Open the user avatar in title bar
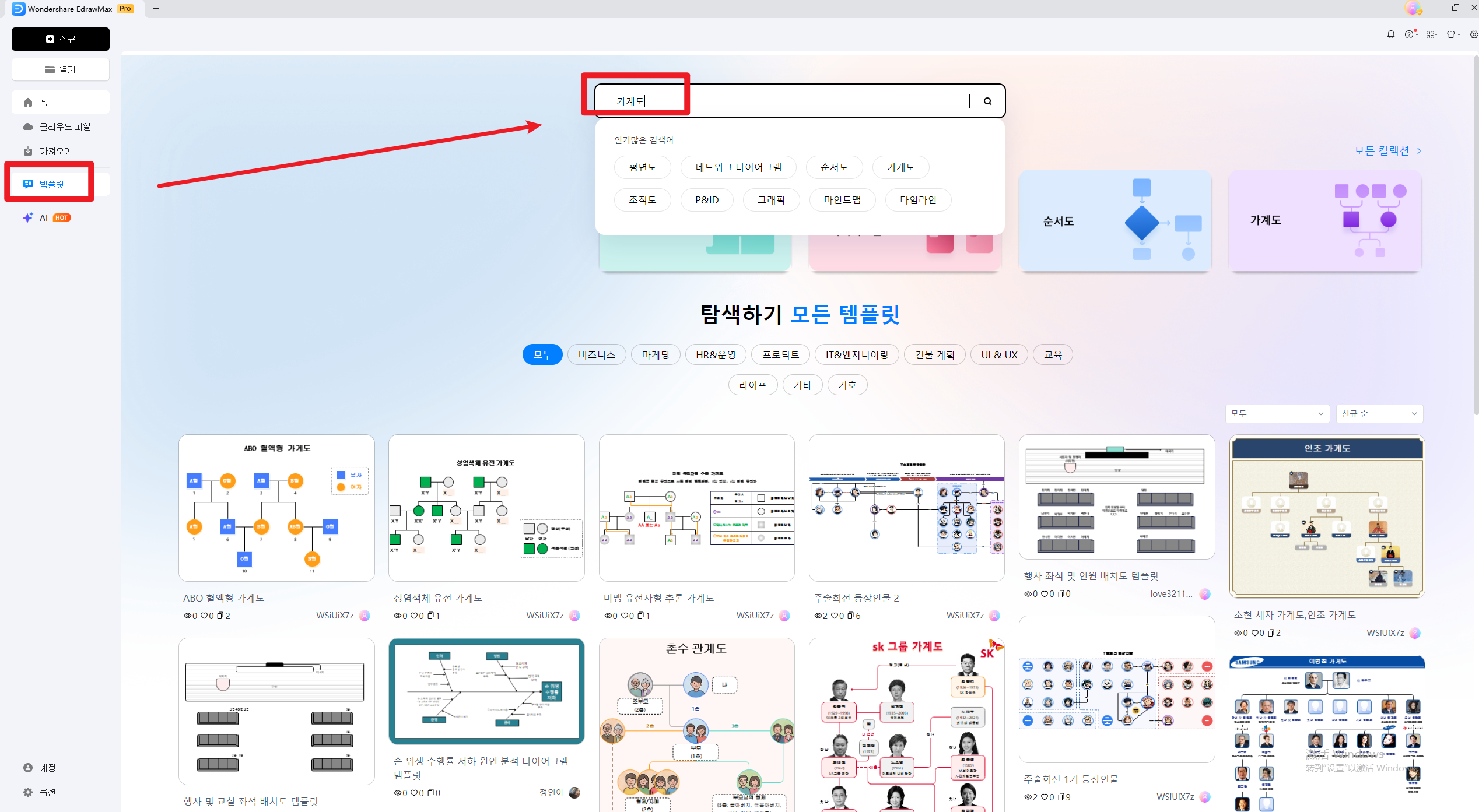Viewport: 1479px width, 812px height. [x=1412, y=8]
